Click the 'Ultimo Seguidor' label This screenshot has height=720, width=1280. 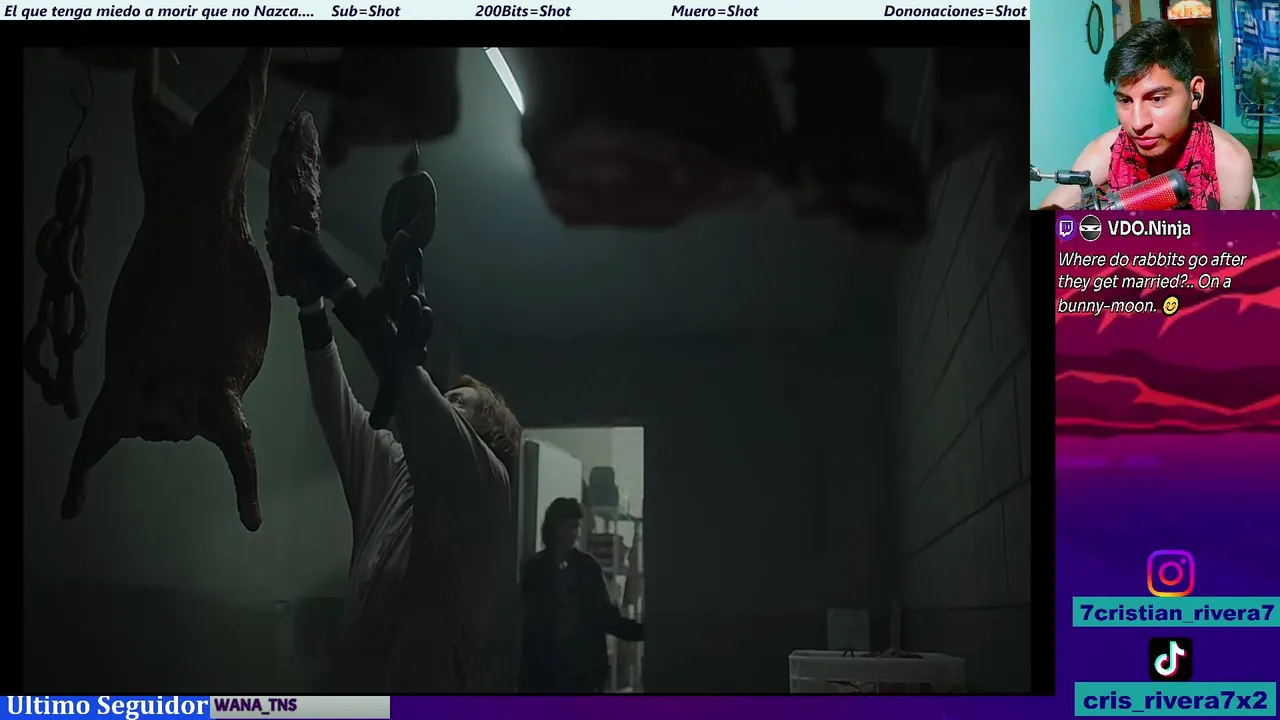(106, 706)
